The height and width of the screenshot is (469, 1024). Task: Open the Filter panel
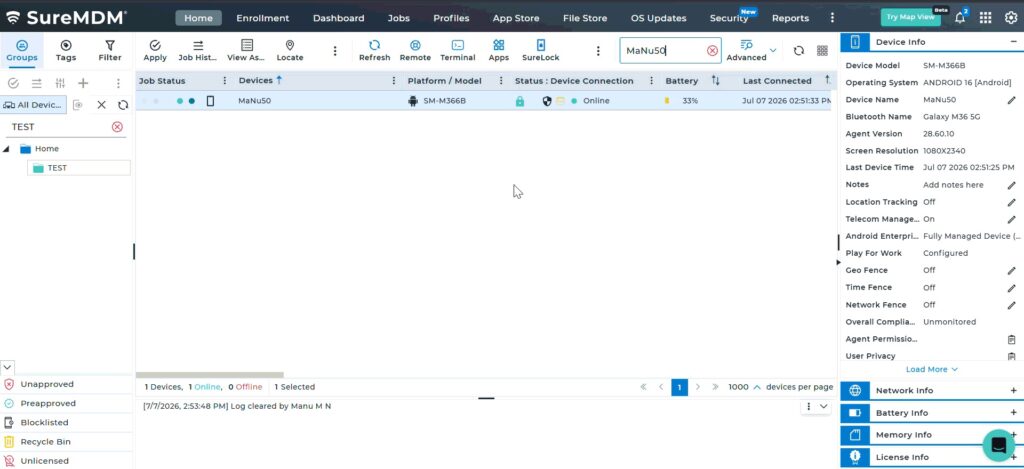(x=110, y=50)
